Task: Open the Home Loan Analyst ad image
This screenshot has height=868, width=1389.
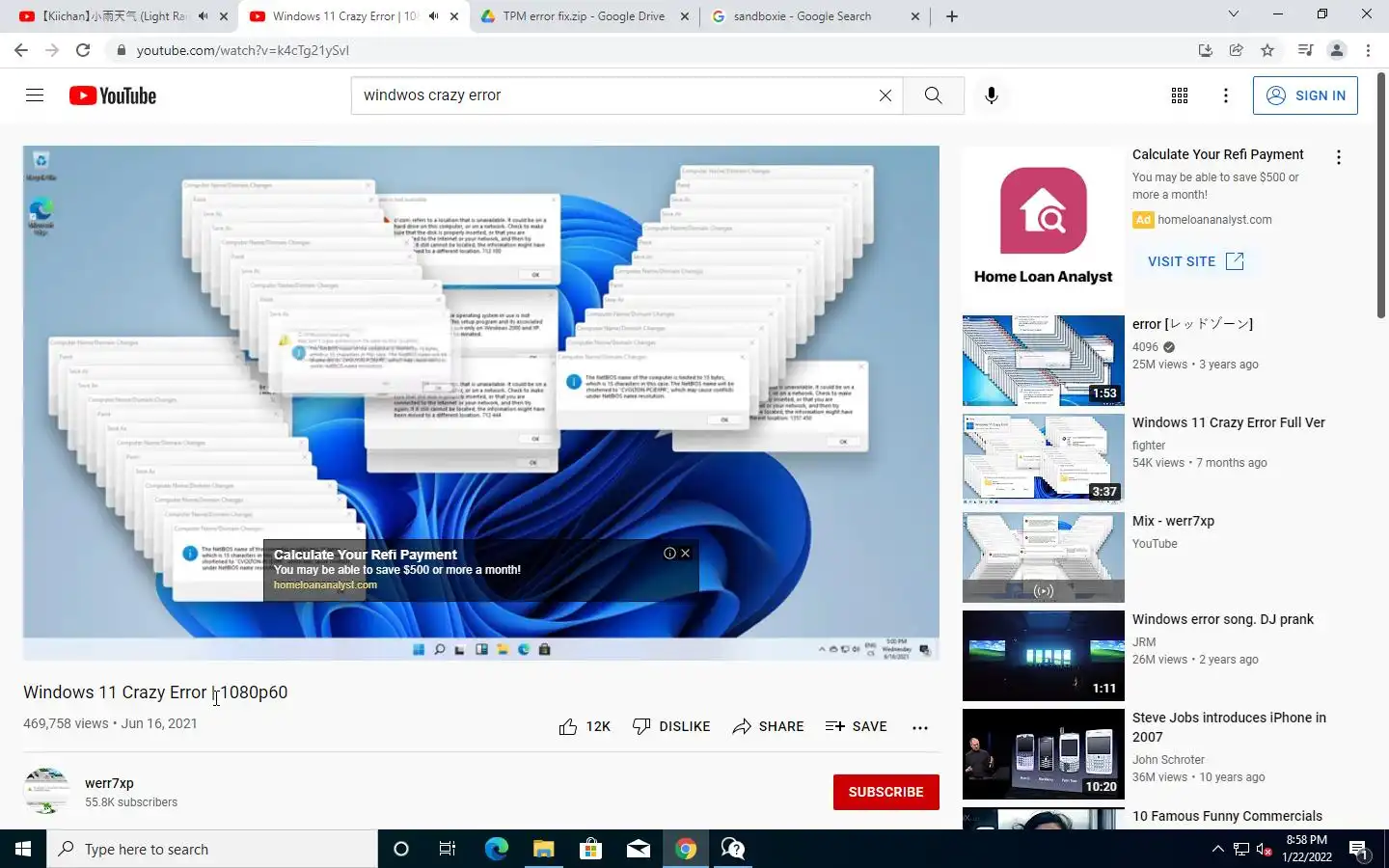Action: pos(1044,228)
